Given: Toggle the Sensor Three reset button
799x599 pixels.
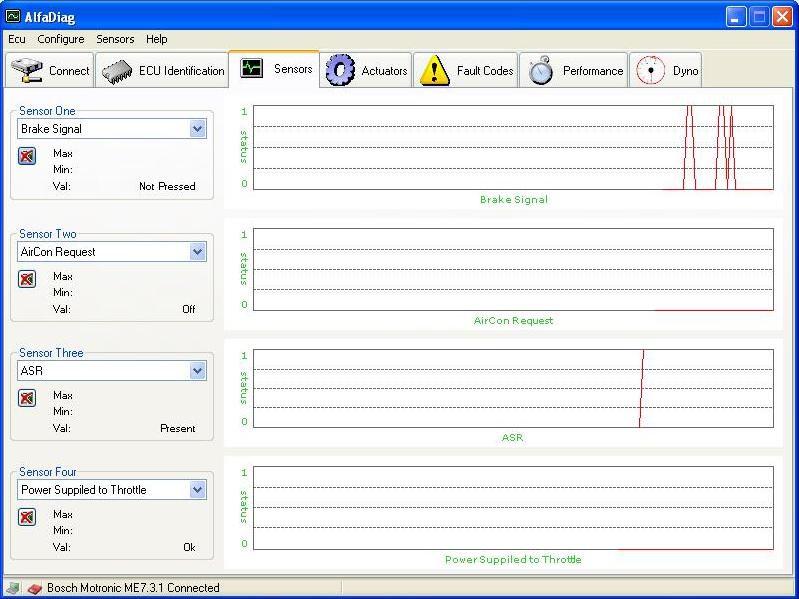Looking at the screenshot, I should coord(27,398).
